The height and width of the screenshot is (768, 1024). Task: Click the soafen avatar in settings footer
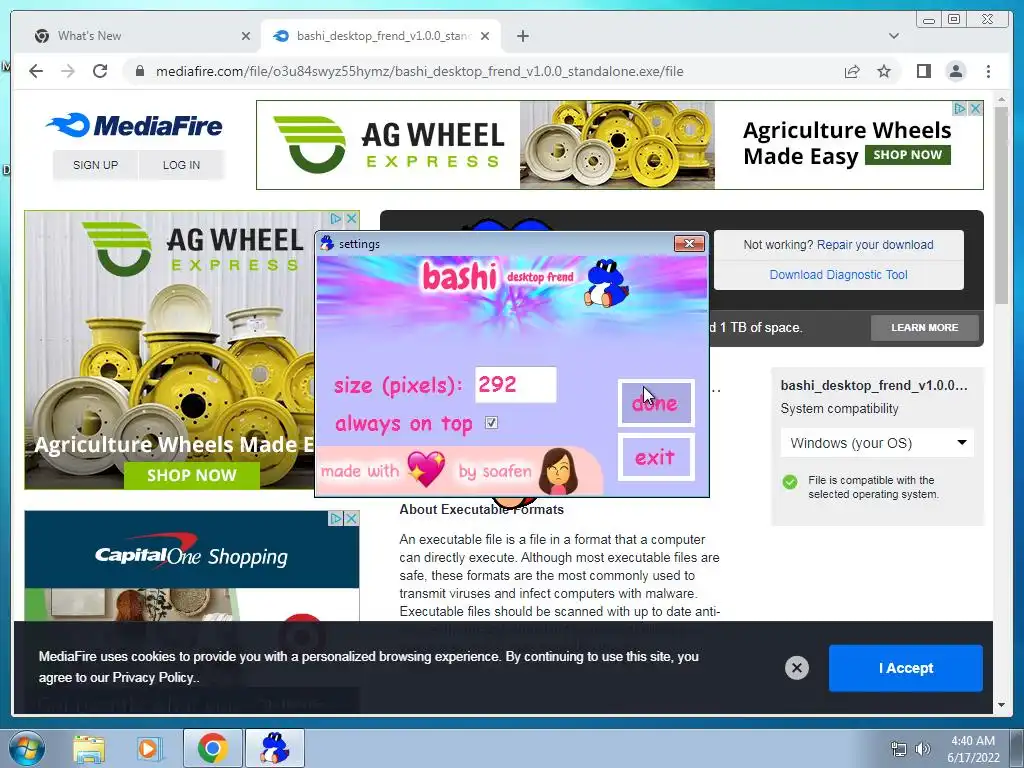[x=558, y=471]
